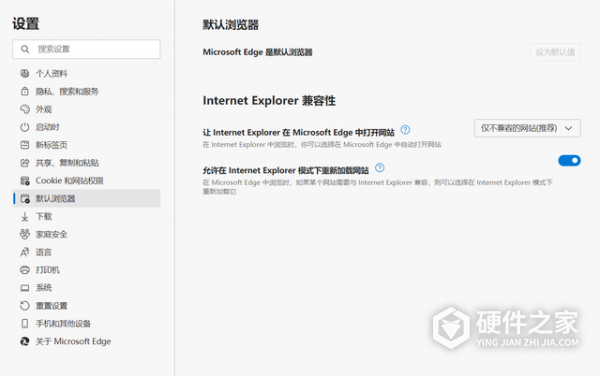
Task: Click the Edge logo icon beside 关于 Microsoft Edge
Action: [25, 341]
